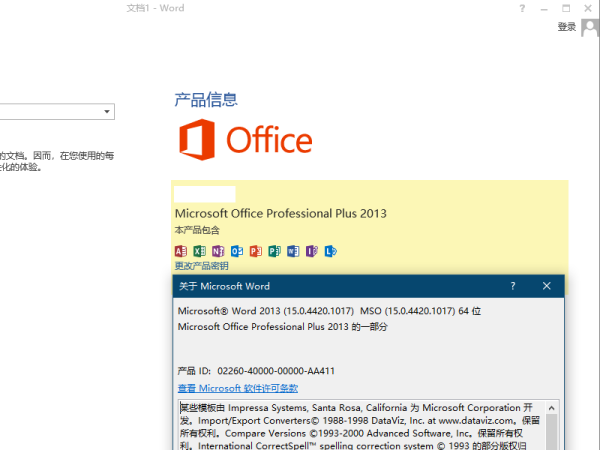
Task: Click the OneNote app icon
Action: tap(218, 251)
